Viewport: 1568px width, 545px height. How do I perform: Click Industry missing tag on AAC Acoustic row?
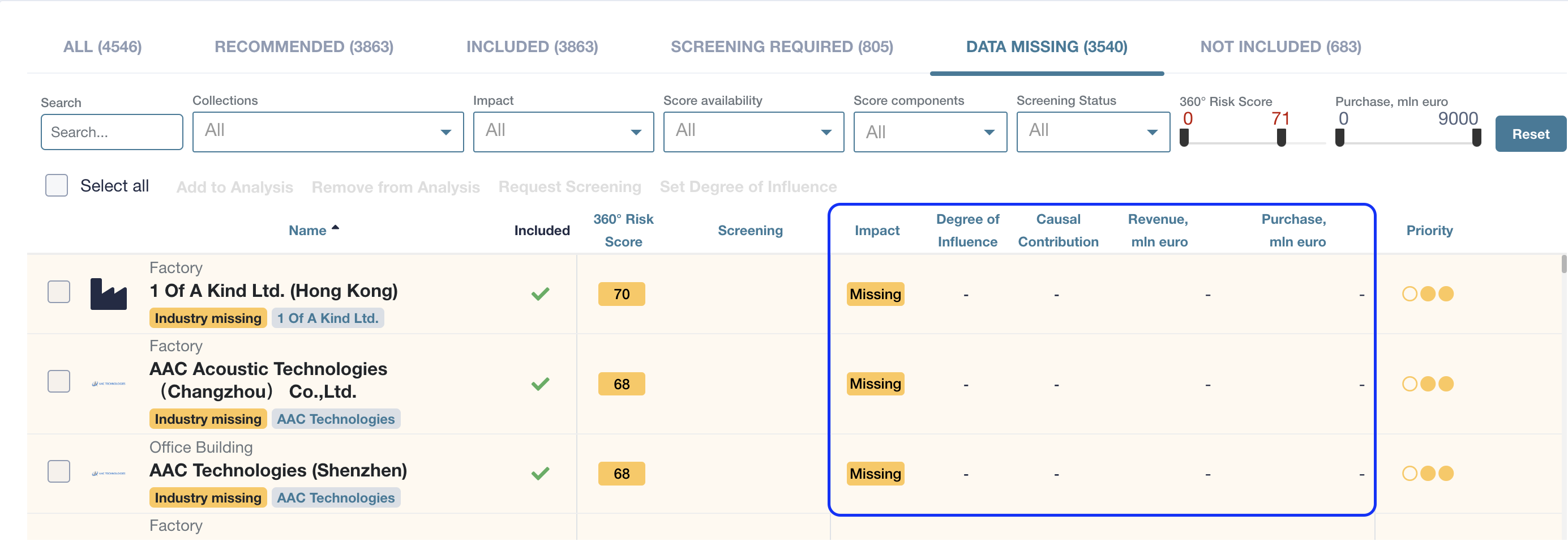(208, 420)
